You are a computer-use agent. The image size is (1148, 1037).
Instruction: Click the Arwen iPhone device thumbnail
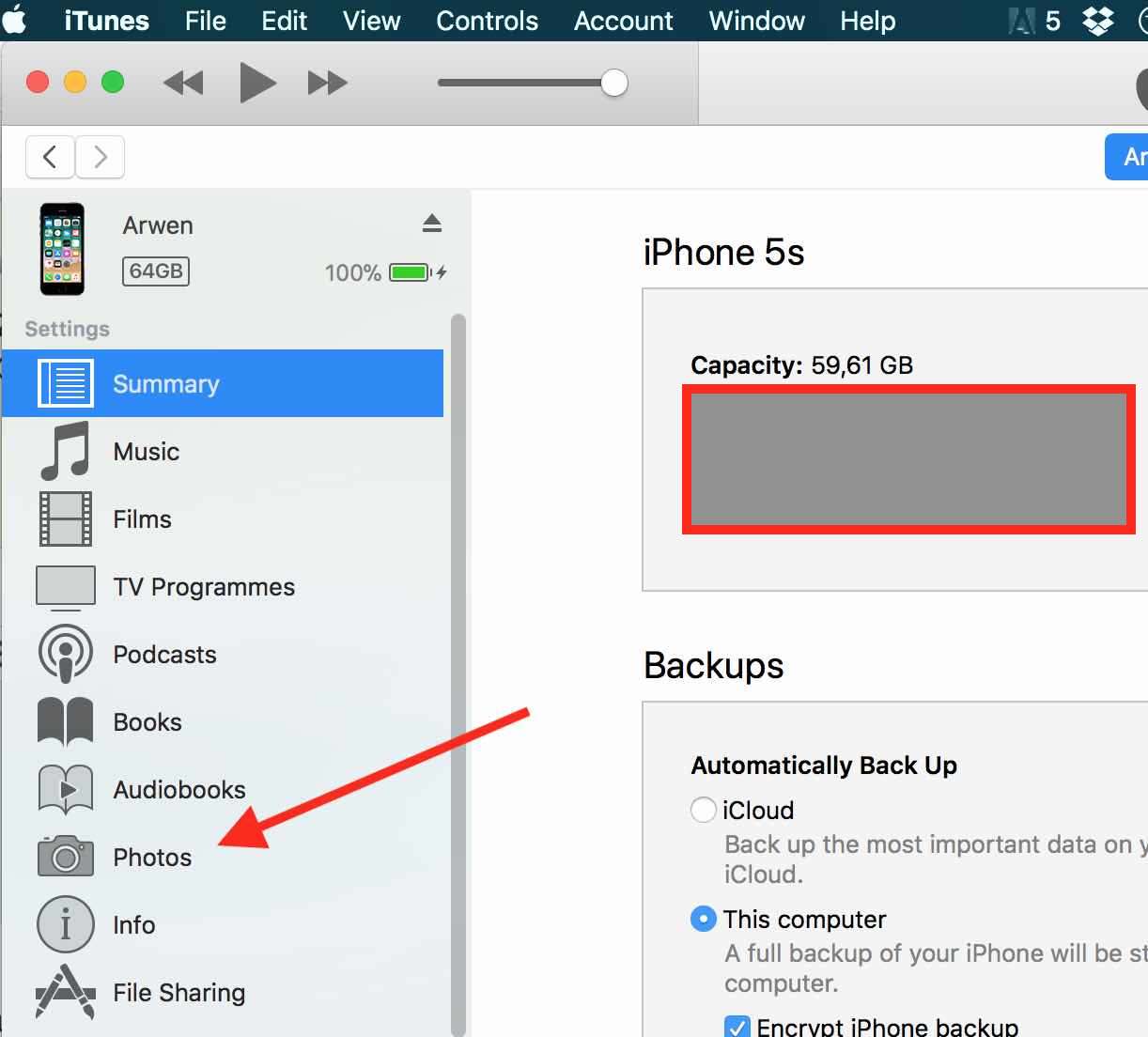coord(62,249)
